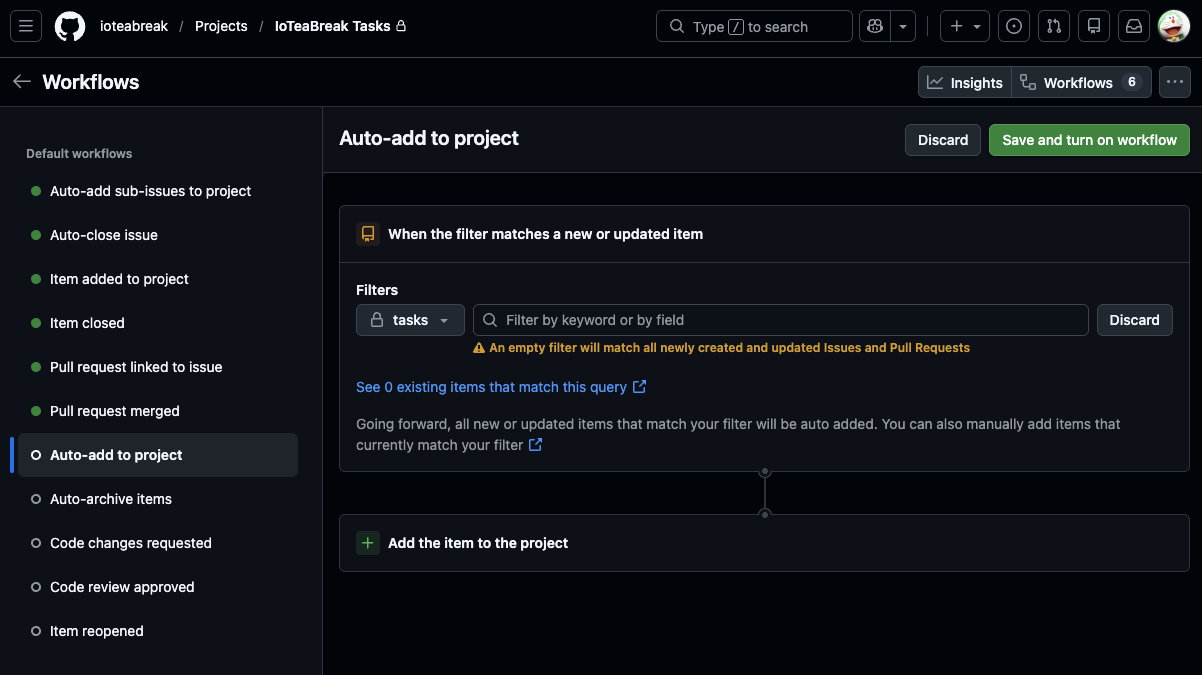Open the Copilot chat icon
Screen dimensions: 1202x675
(x=875, y=27)
